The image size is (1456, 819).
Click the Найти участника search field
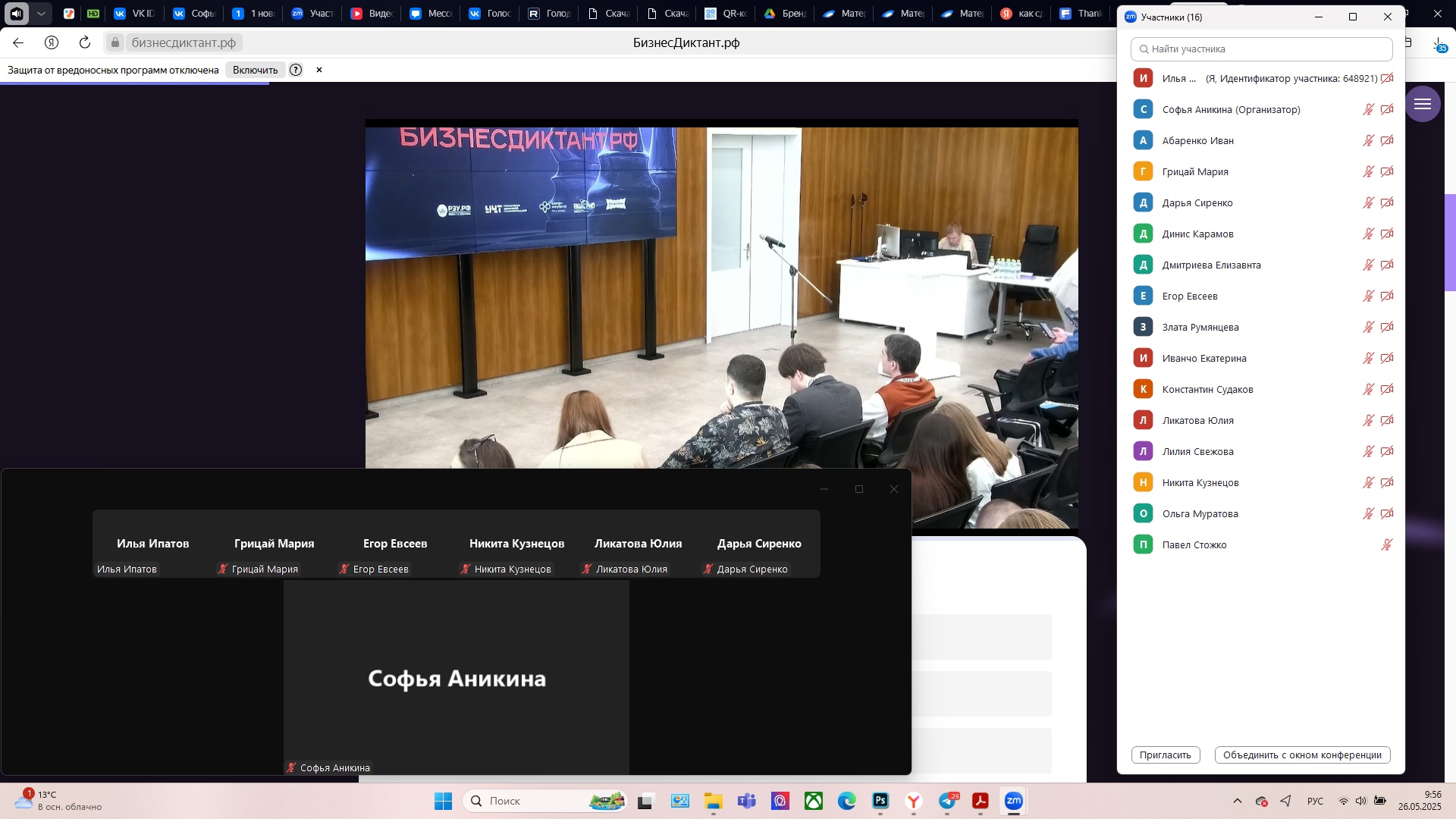[1262, 49]
